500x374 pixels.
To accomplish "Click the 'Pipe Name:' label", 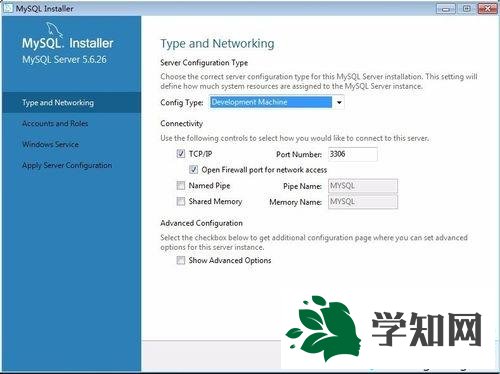I will [x=302, y=186].
